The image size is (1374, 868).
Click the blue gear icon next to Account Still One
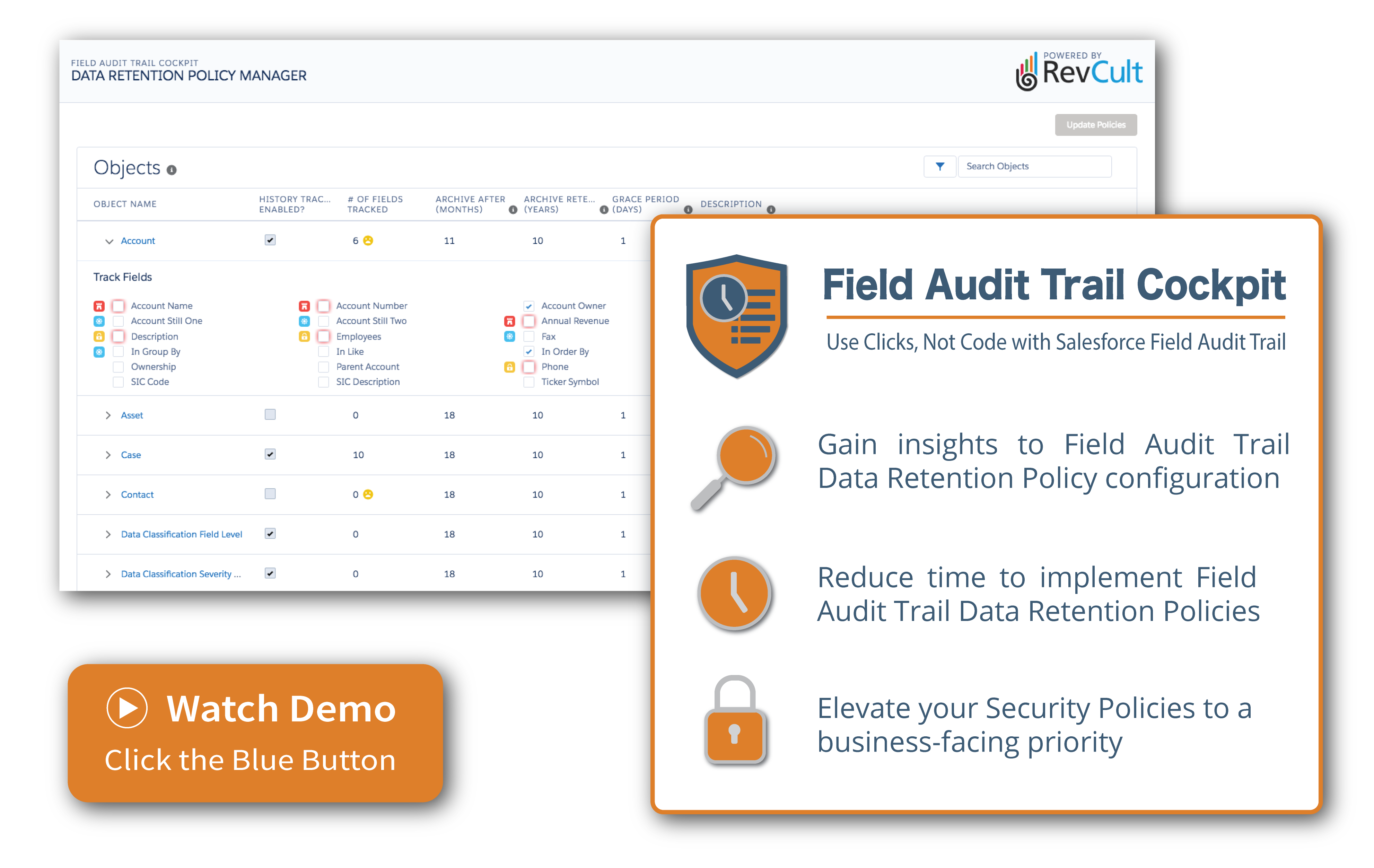(100, 321)
